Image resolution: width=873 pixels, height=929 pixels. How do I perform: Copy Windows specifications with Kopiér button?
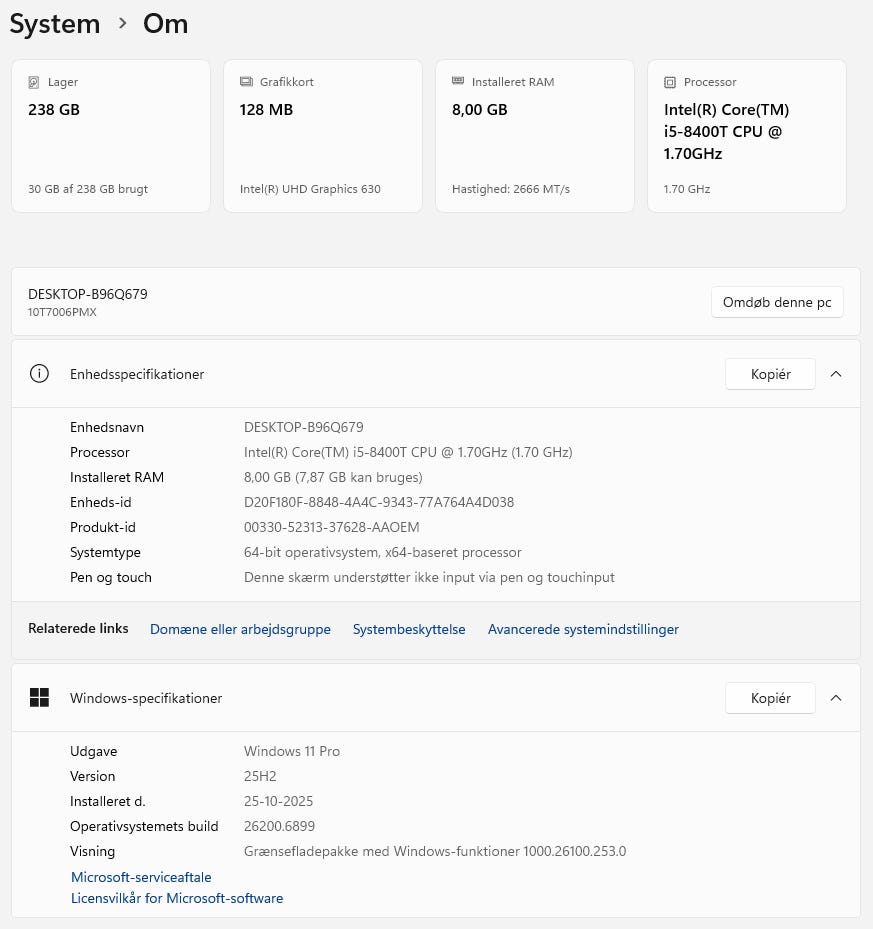[770, 698]
